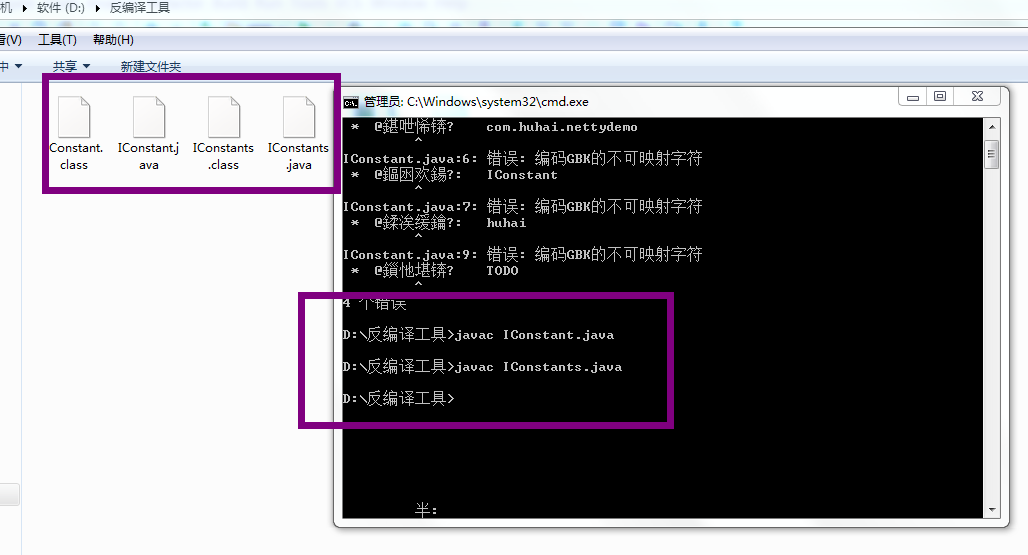
Task: Click the 'IConstant.java:7:' error line
Action: (x=522, y=206)
